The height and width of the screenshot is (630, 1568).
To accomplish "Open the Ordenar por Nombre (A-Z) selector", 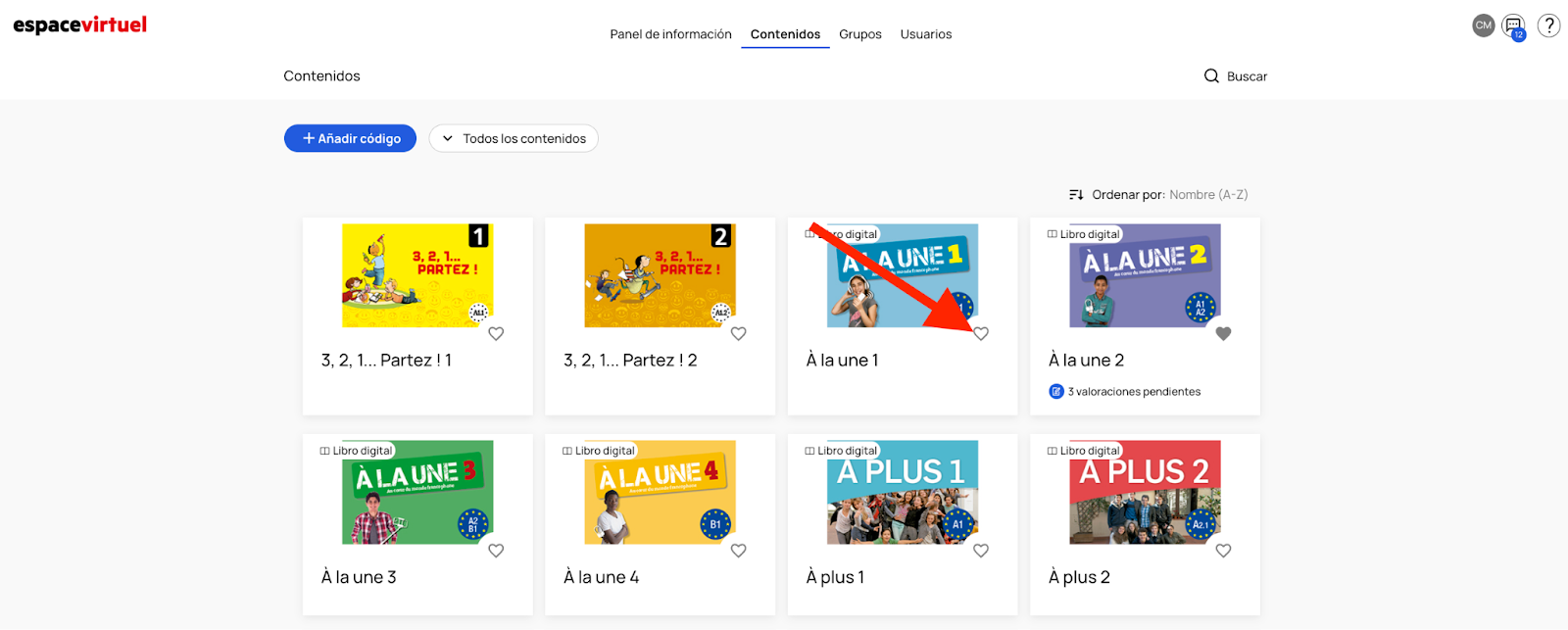I will click(x=1207, y=195).
